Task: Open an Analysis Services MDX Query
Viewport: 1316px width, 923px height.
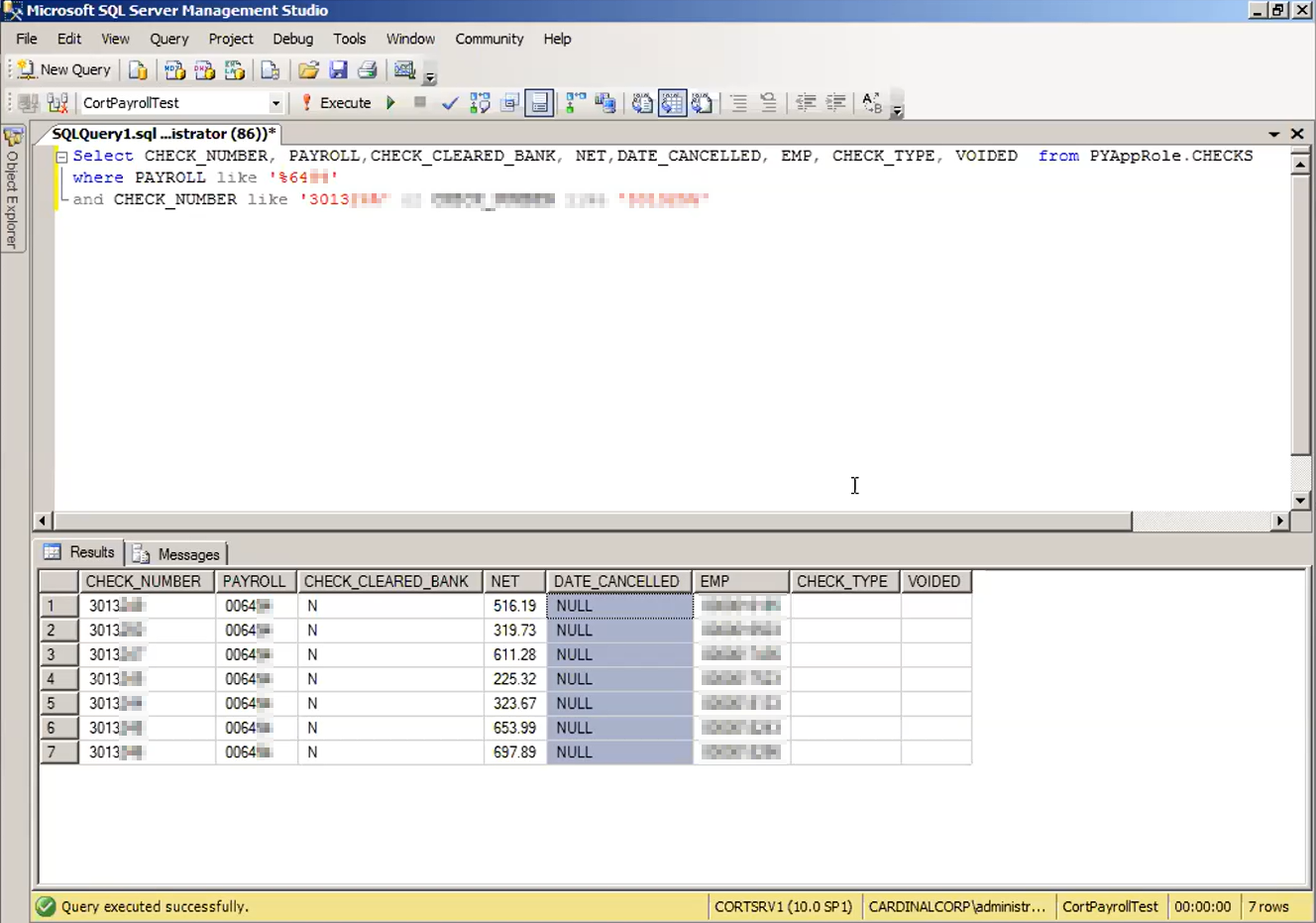Action: (174, 70)
